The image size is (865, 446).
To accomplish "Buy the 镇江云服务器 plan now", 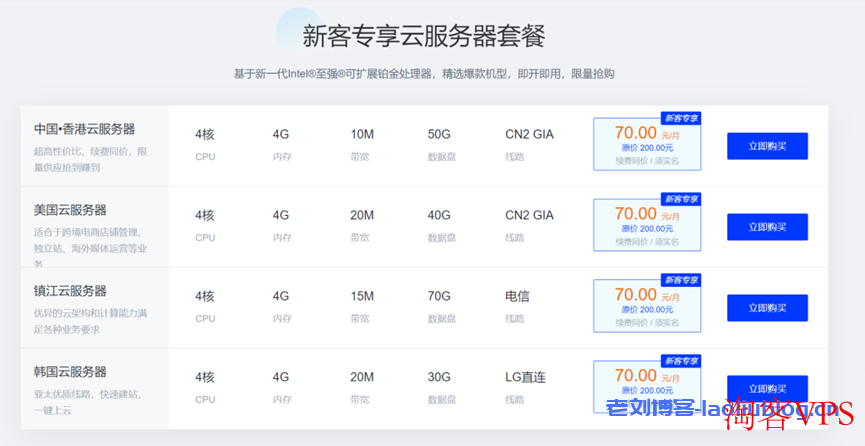I will click(x=767, y=308).
